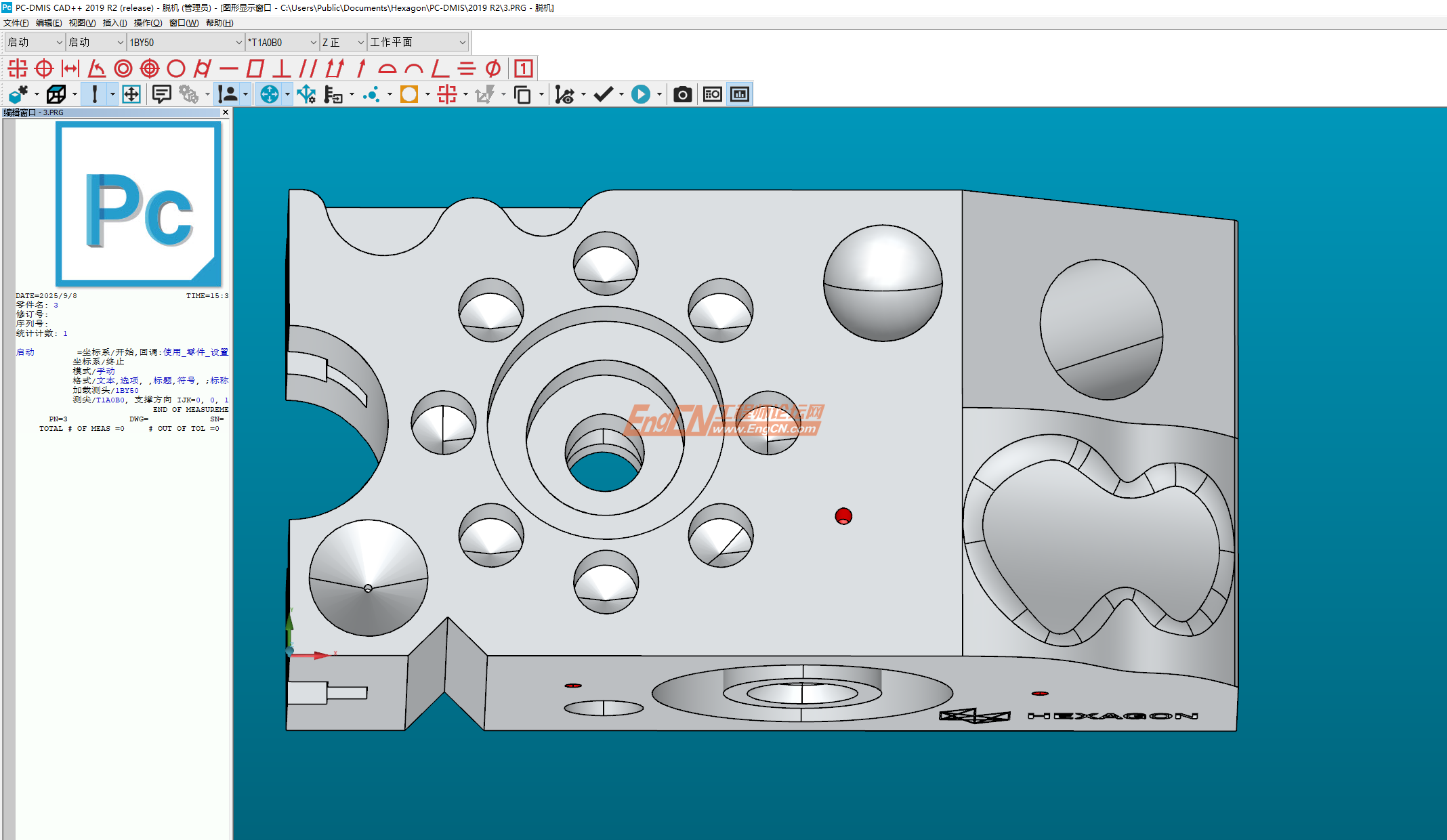
Task: Open the camera snapshot tool
Action: click(x=682, y=94)
